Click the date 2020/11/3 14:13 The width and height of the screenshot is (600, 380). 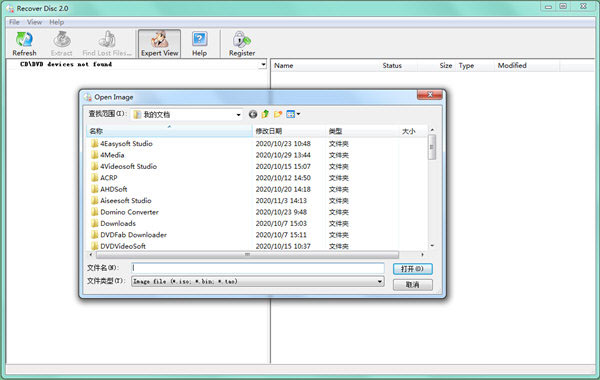281,201
